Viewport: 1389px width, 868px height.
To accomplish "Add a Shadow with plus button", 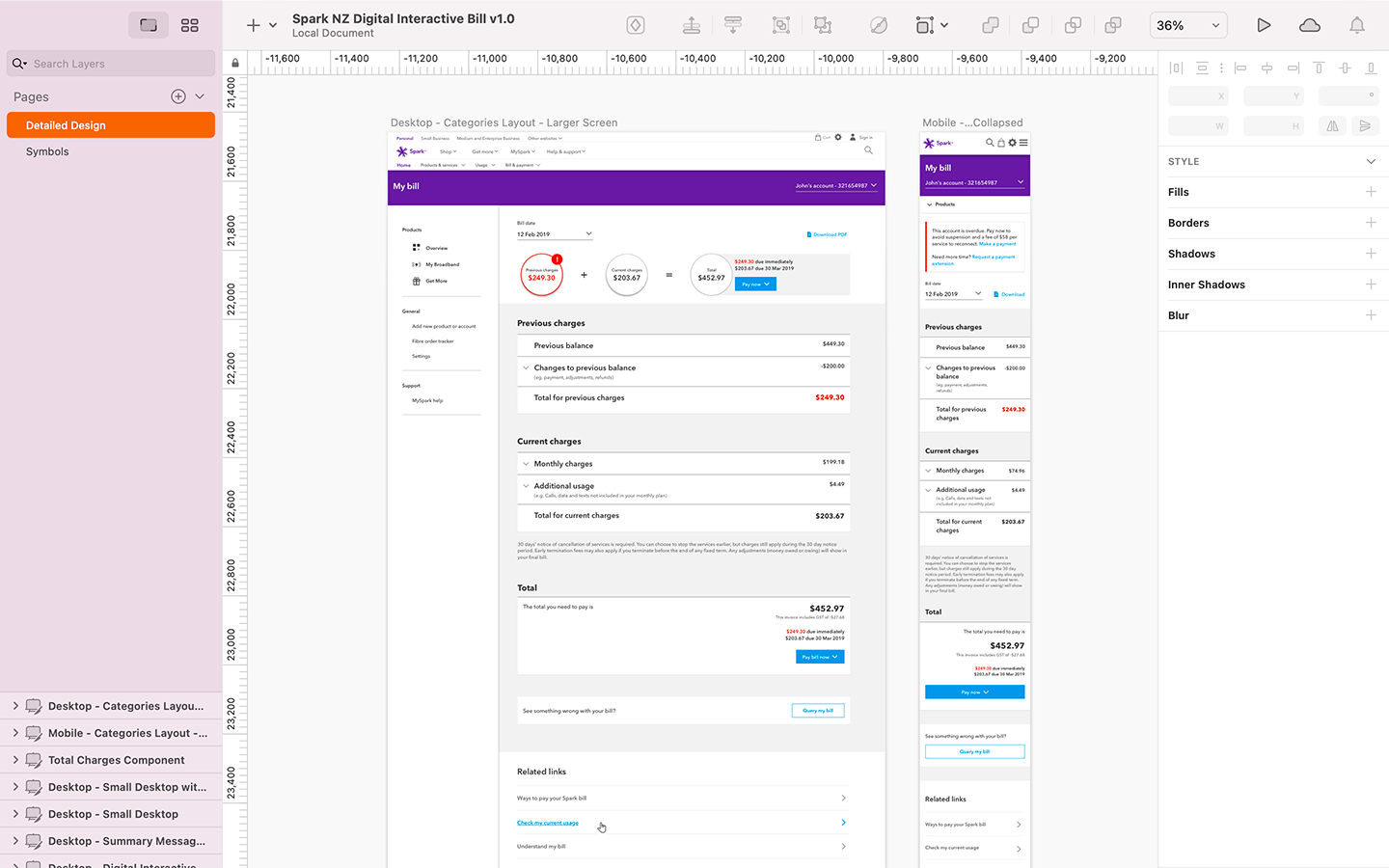I will [1371, 254].
